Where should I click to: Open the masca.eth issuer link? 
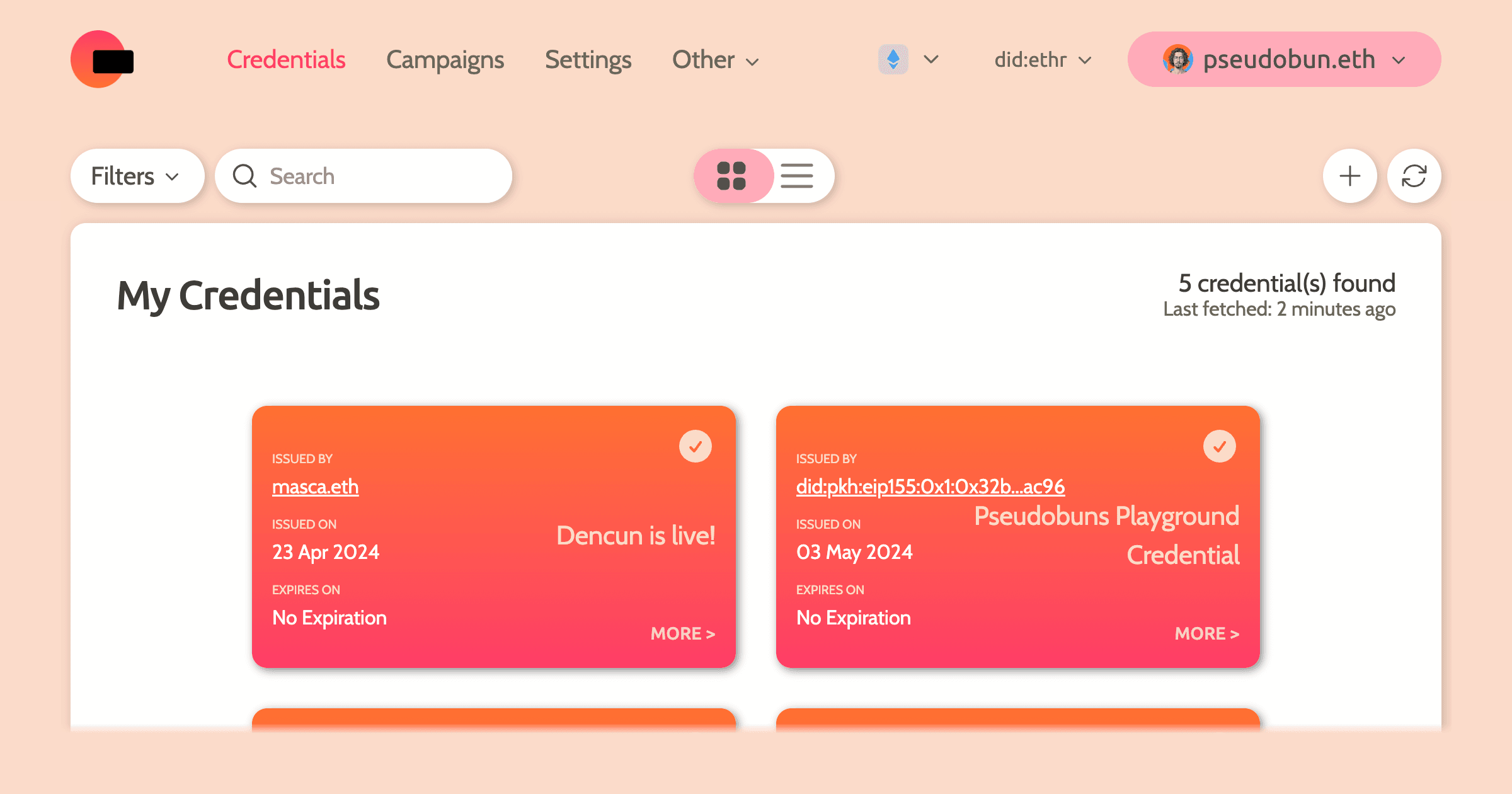(315, 487)
